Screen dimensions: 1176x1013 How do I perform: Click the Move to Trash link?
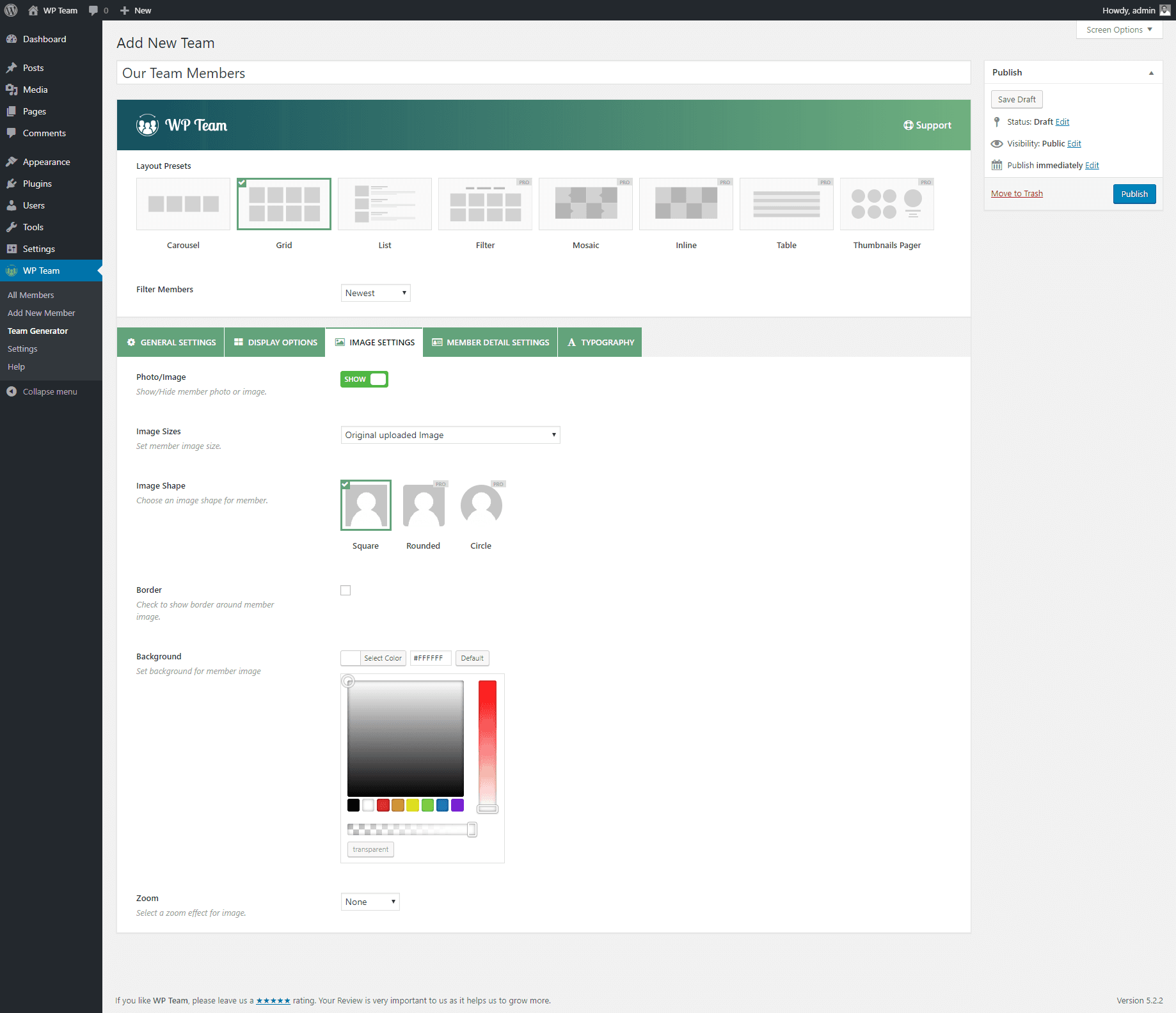point(1017,194)
